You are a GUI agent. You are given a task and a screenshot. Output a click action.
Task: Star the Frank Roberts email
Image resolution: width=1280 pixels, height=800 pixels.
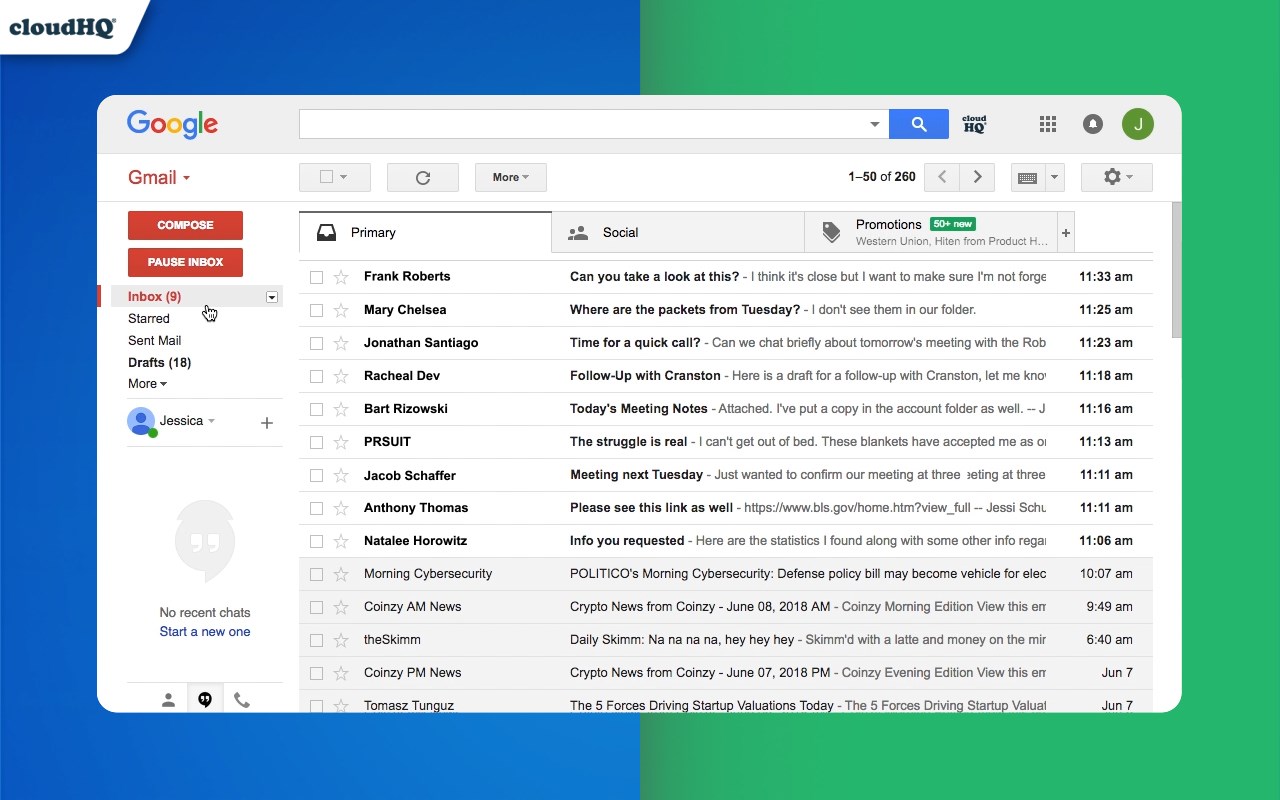(x=341, y=277)
